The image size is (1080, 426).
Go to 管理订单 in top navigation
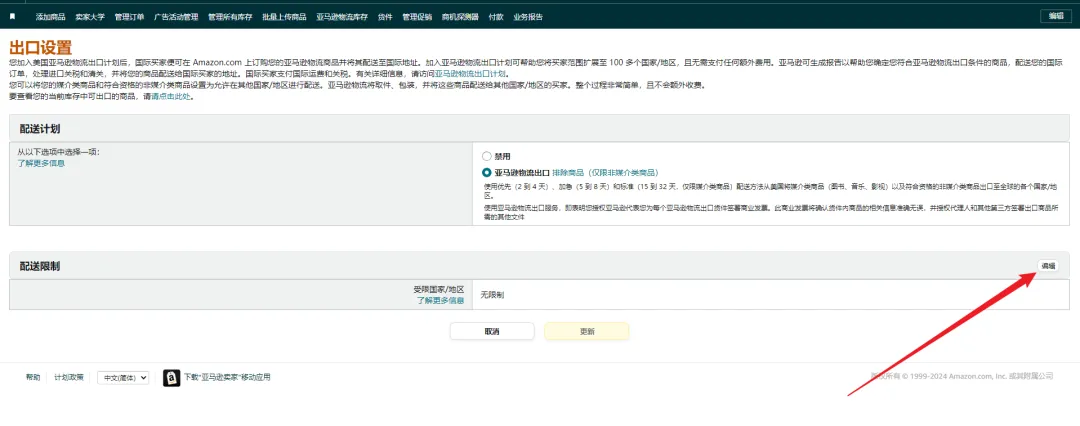pos(129,17)
